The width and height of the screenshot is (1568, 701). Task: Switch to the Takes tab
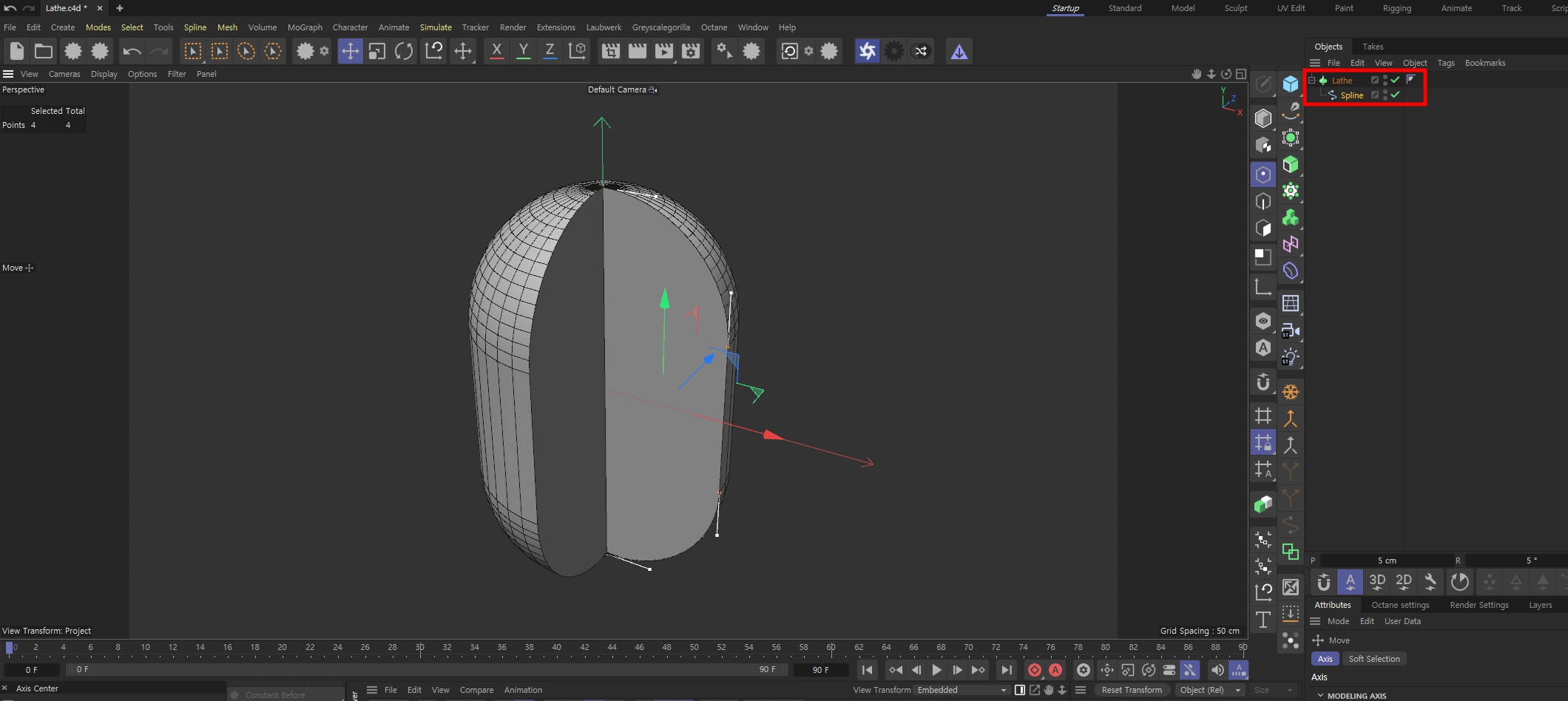click(x=1373, y=47)
